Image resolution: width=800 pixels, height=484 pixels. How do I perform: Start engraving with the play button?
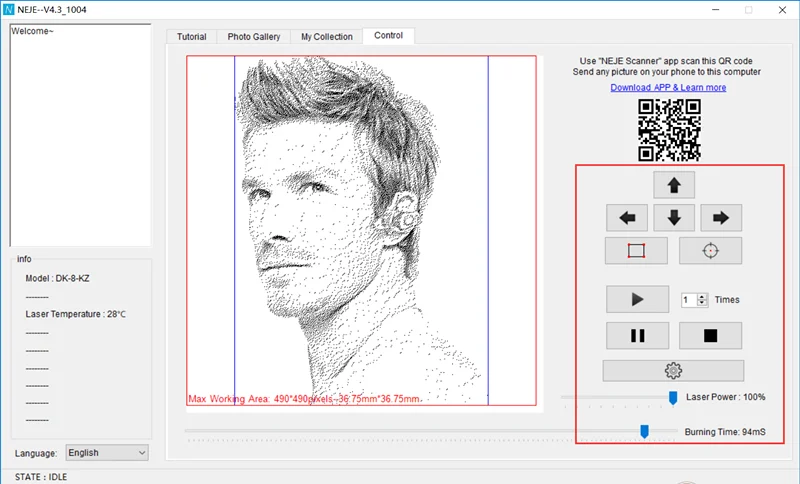pyautogui.click(x=636, y=299)
